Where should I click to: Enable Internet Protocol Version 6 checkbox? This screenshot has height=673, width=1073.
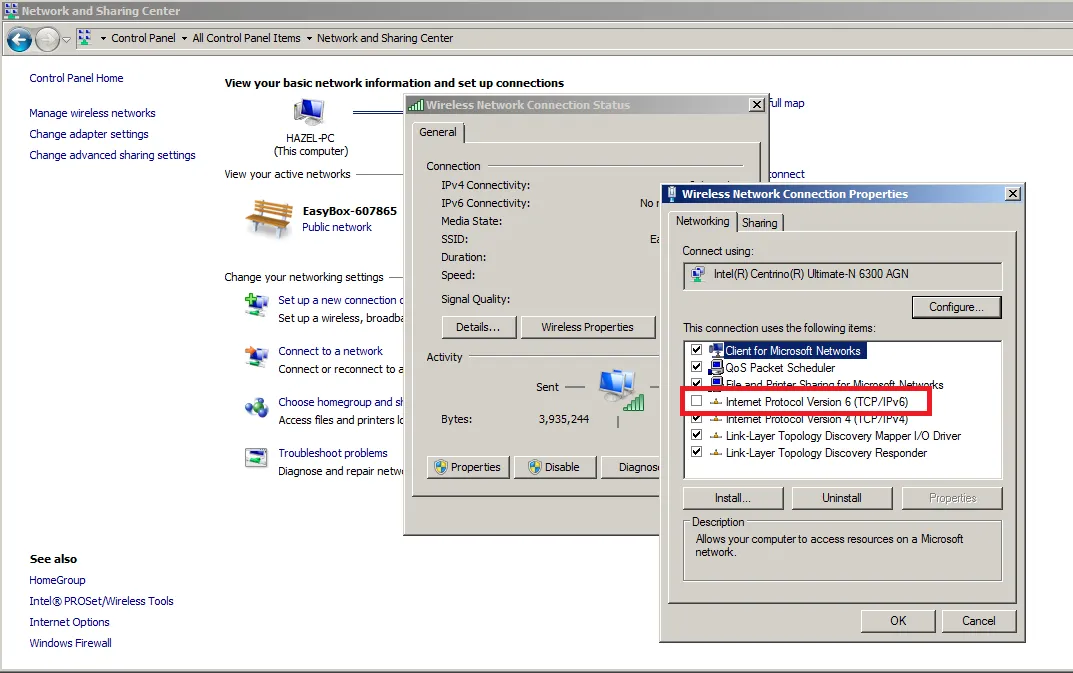point(697,401)
